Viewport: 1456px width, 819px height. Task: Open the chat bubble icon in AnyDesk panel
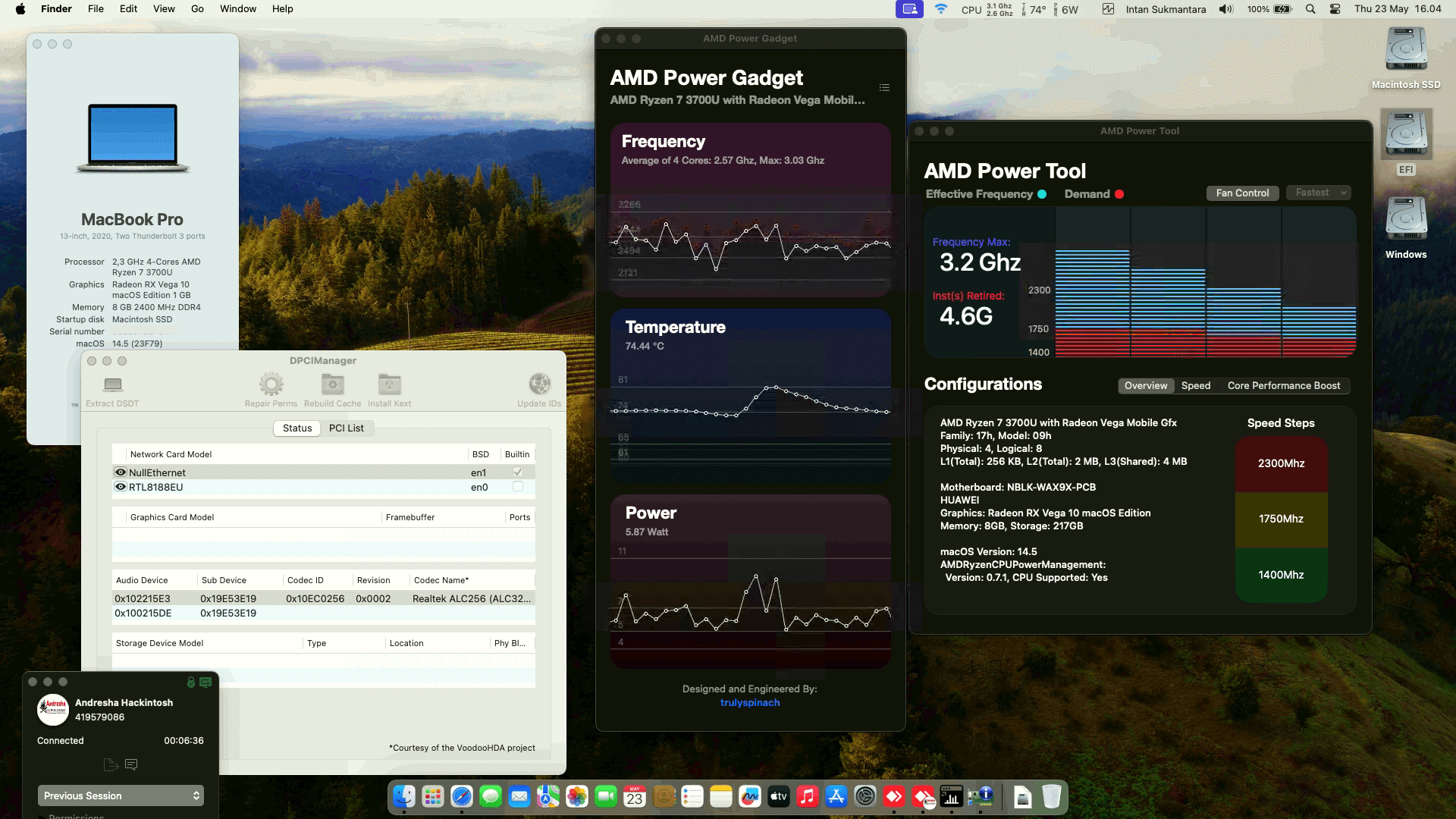tap(131, 764)
